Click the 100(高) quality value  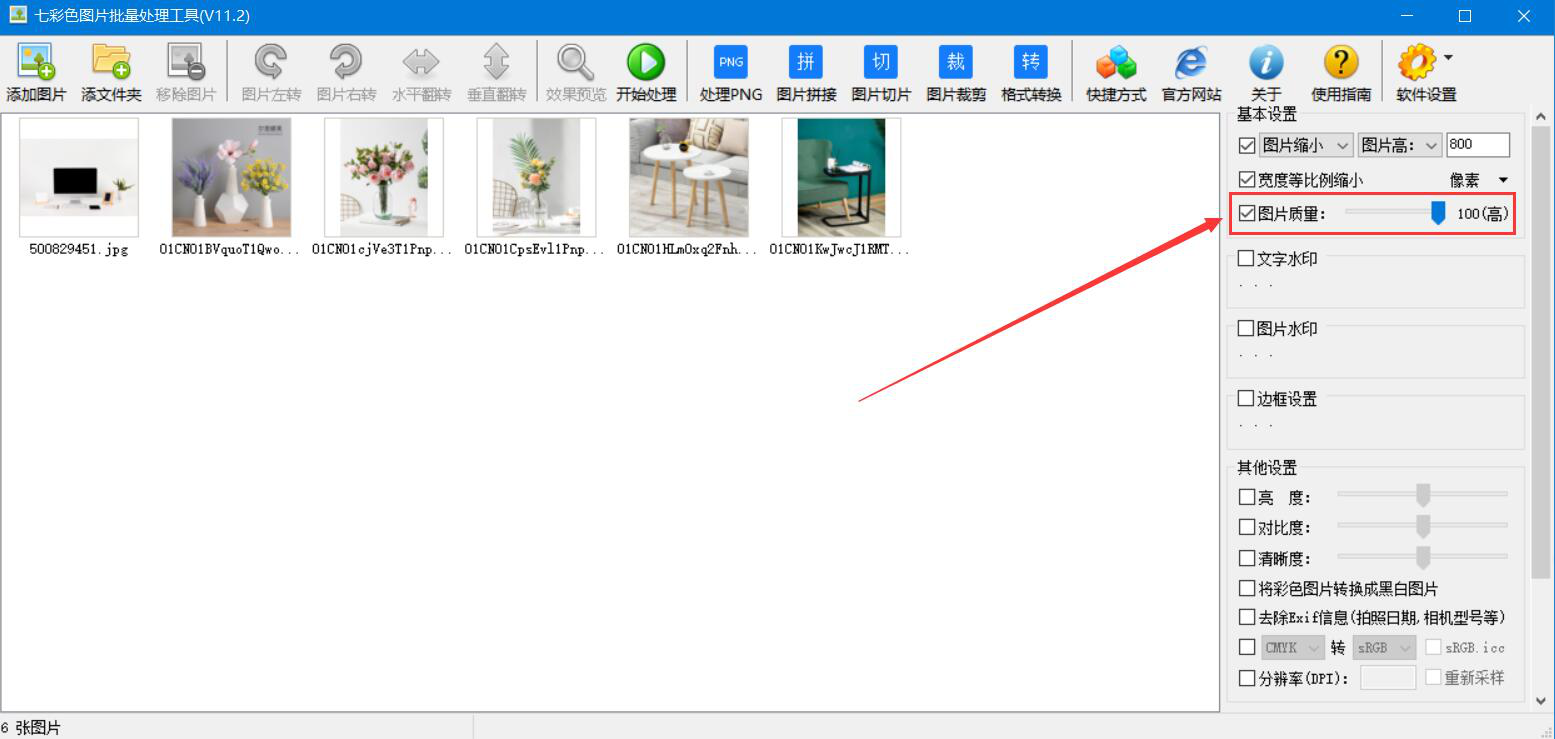pos(1483,214)
